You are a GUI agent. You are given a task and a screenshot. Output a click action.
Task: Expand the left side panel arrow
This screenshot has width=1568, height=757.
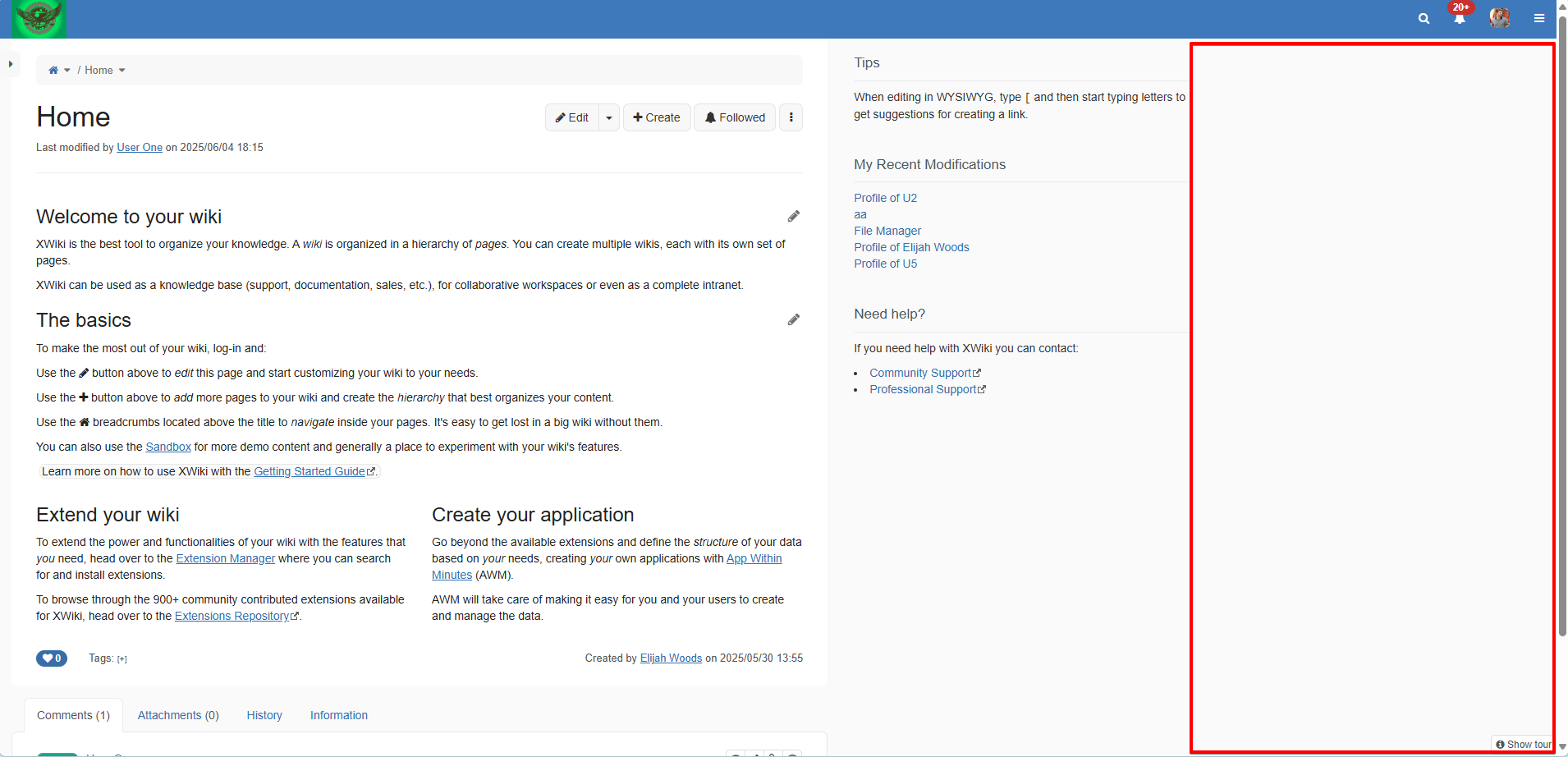(10, 63)
